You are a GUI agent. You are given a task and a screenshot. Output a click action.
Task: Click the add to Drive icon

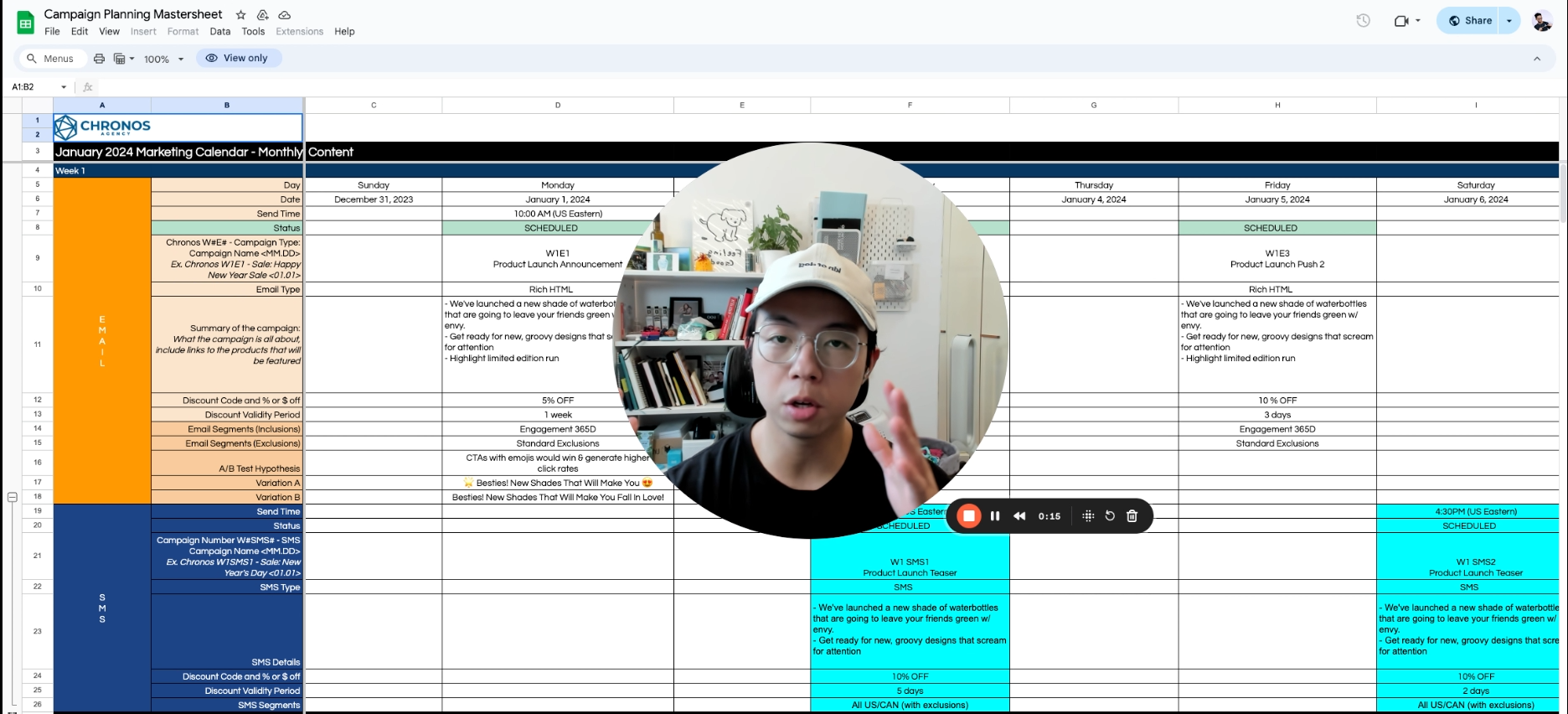tap(263, 15)
